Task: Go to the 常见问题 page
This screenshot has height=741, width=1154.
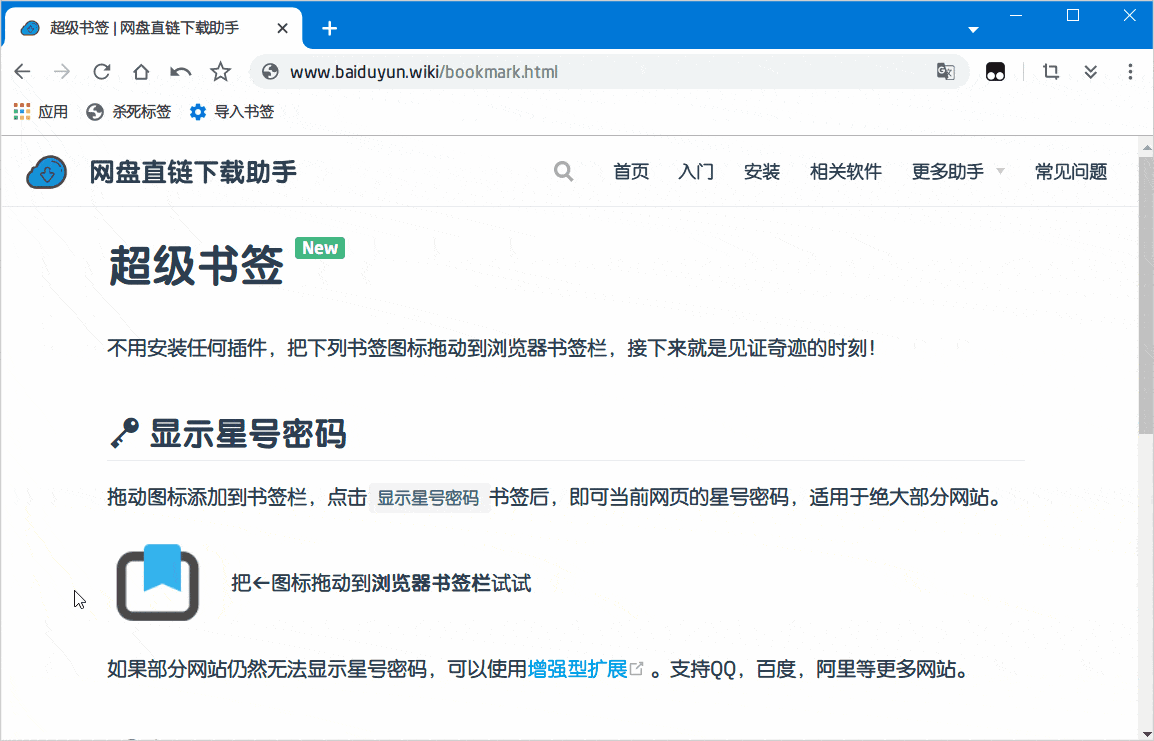Action: click(x=1071, y=171)
